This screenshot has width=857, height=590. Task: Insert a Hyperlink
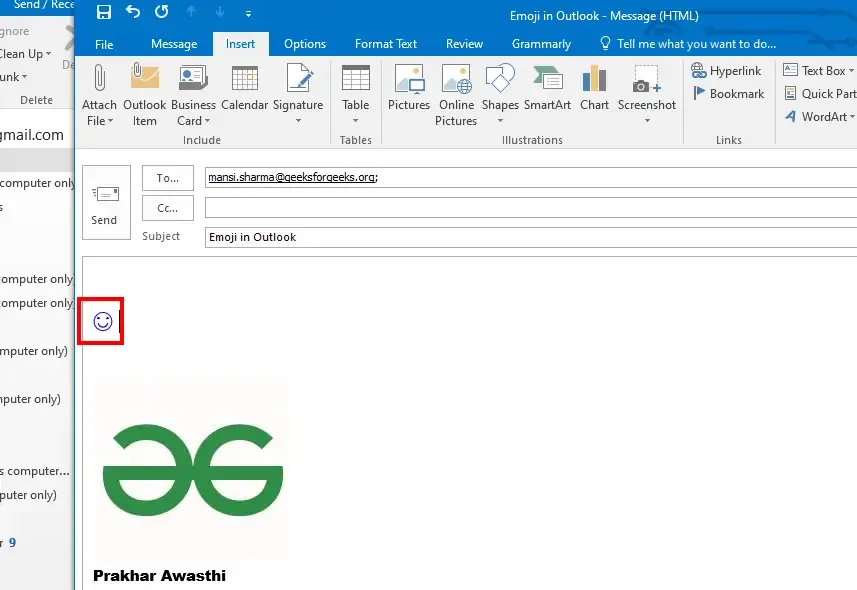point(726,71)
